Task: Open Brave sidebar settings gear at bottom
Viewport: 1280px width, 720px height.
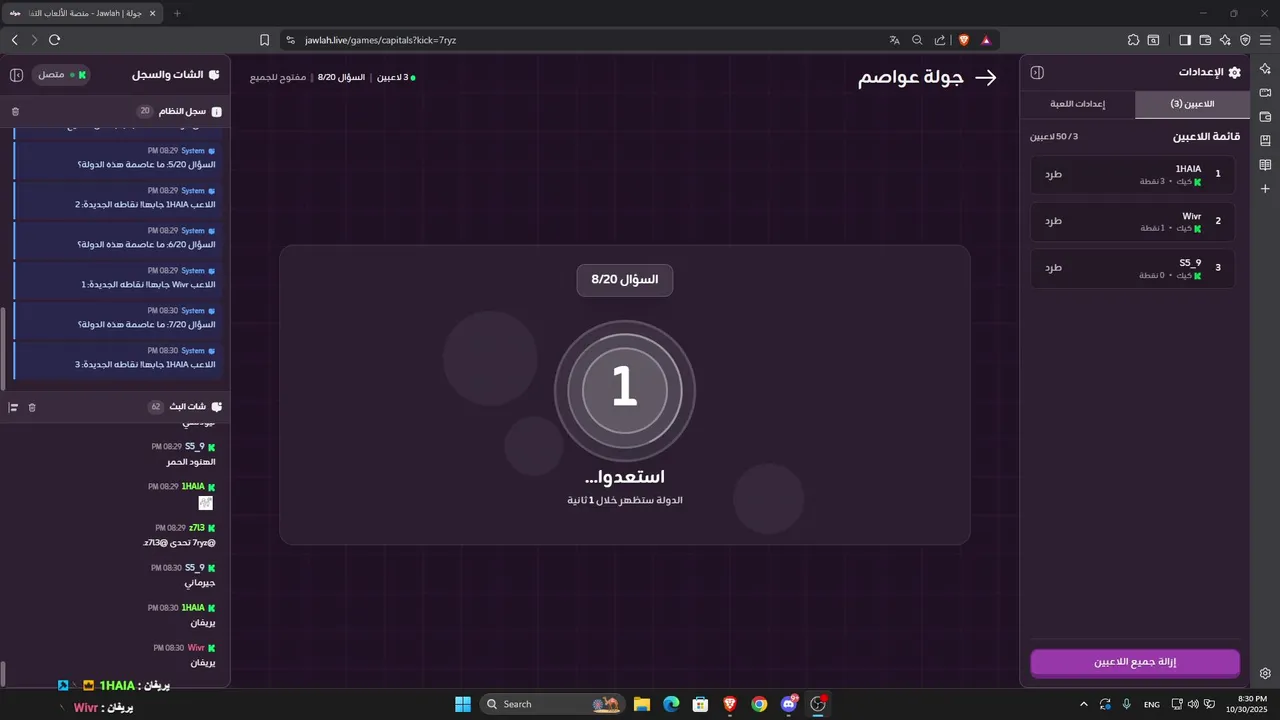Action: [x=1265, y=673]
